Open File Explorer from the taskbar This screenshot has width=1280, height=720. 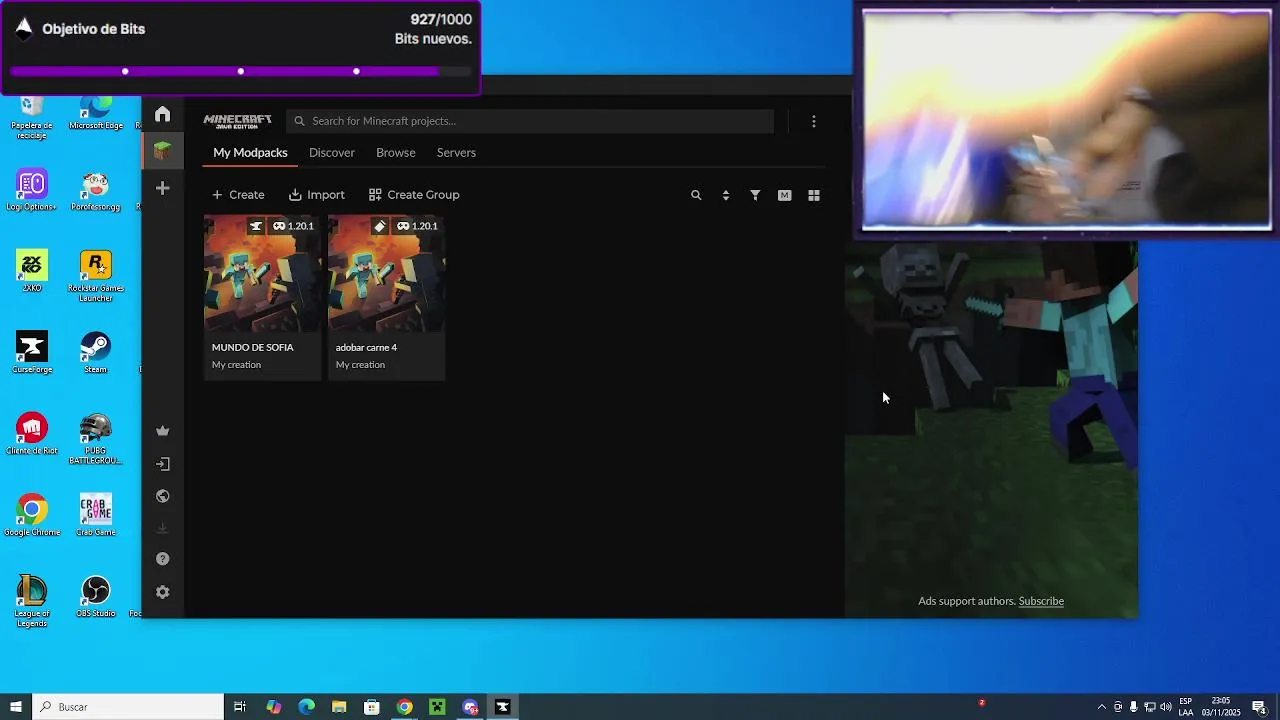pyautogui.click(x=339, y=707)
